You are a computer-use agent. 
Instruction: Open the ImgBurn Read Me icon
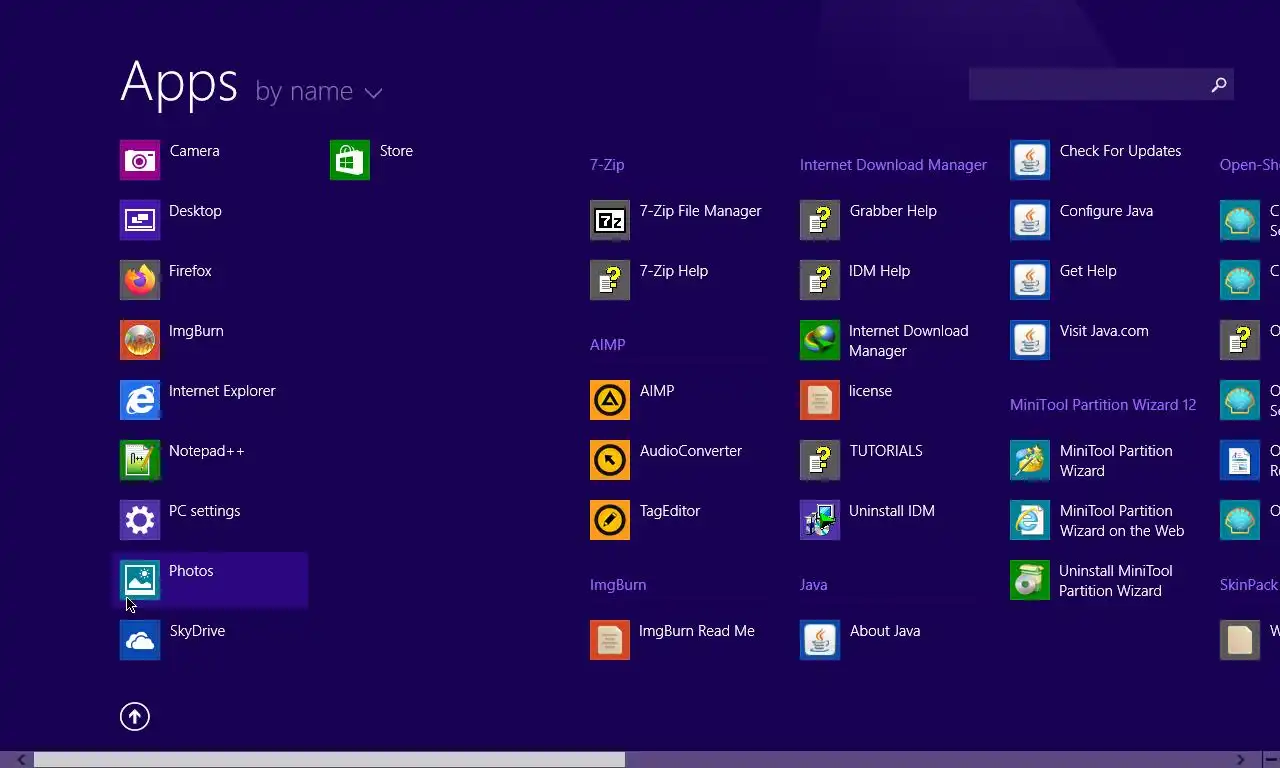(610, 640)
